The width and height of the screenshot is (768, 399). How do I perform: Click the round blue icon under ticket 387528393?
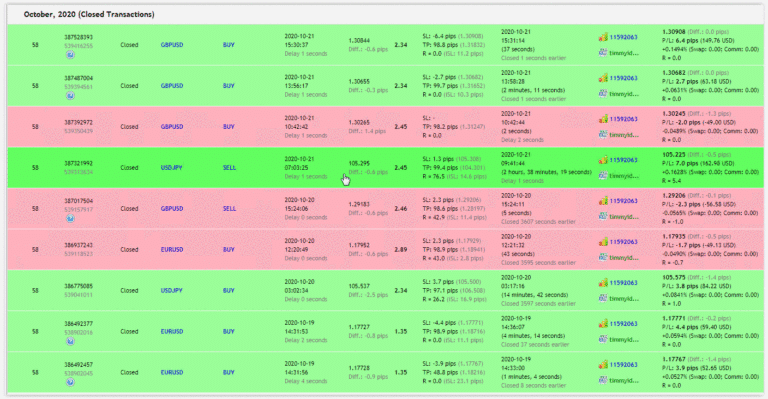click(x=70, y=55)
